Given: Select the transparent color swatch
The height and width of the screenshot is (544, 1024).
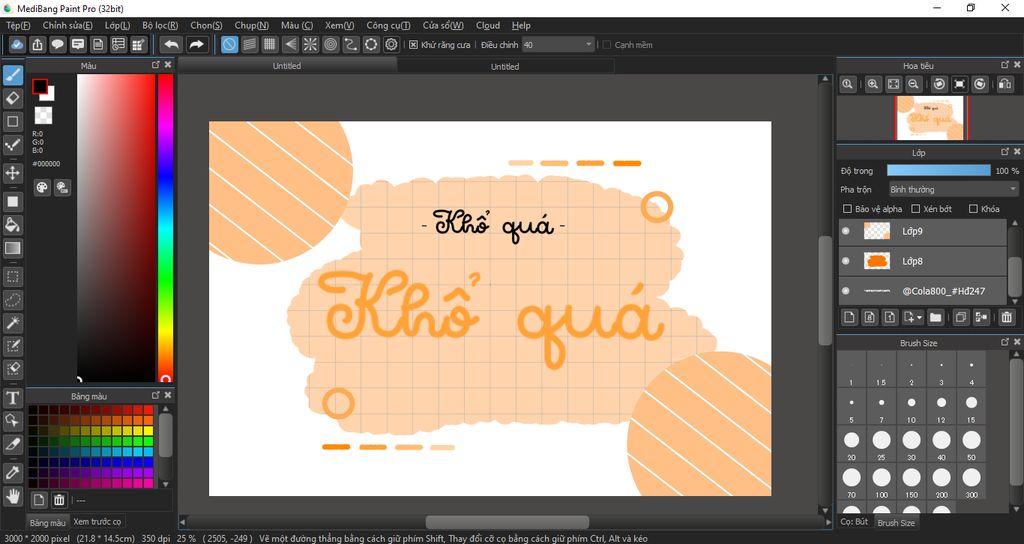Looking at the screenshot, I should [x=43, y=116].
